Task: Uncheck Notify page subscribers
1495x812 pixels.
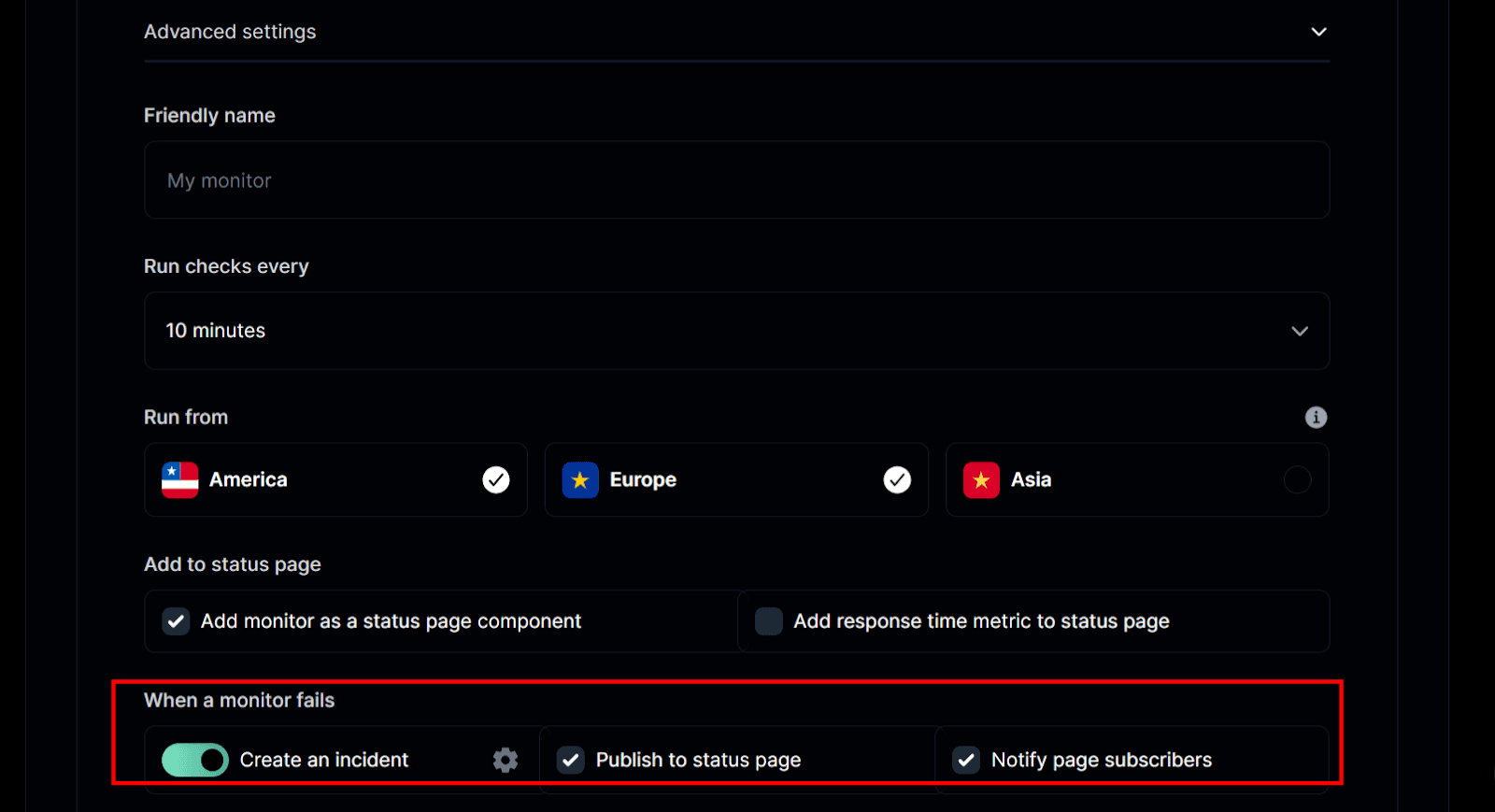Action: [x=966, y=760]
